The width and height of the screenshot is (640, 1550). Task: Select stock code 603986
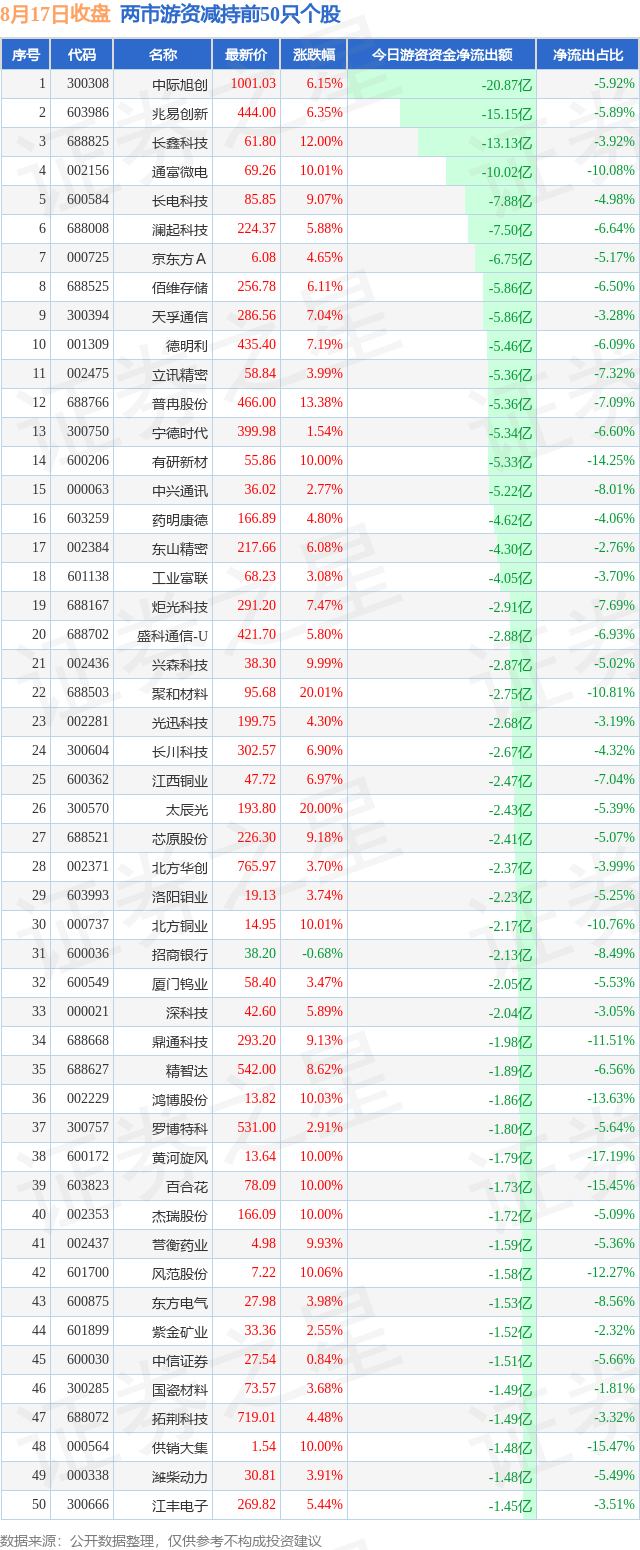88,113
